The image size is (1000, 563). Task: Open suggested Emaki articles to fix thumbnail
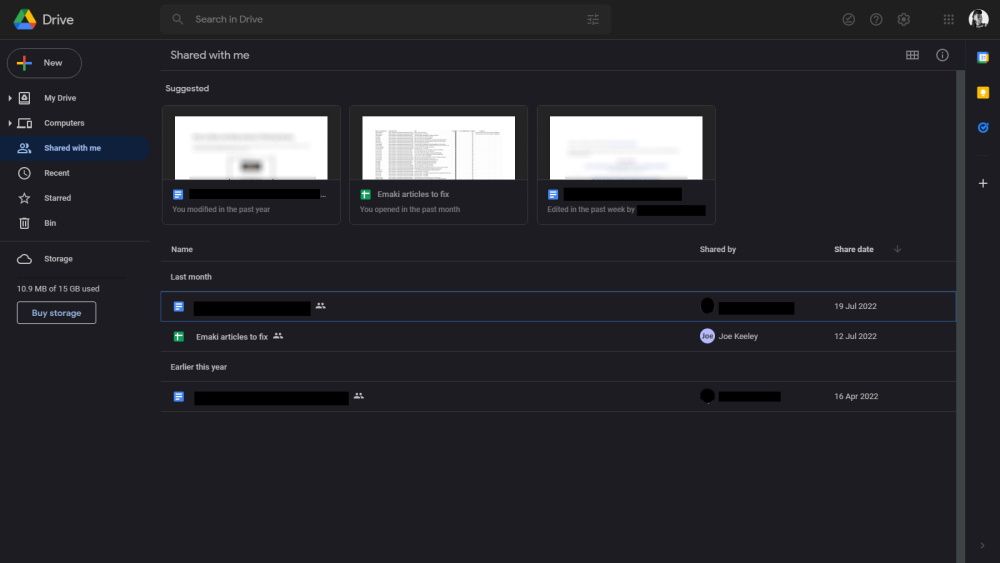[x=438, y=165]
